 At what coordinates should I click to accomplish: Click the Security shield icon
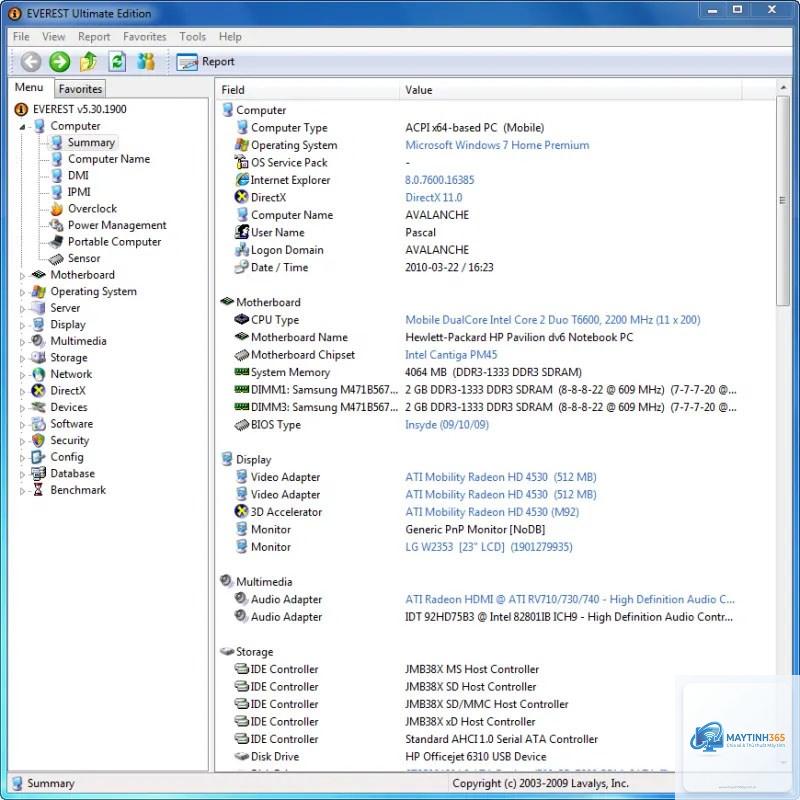point(38,440)
